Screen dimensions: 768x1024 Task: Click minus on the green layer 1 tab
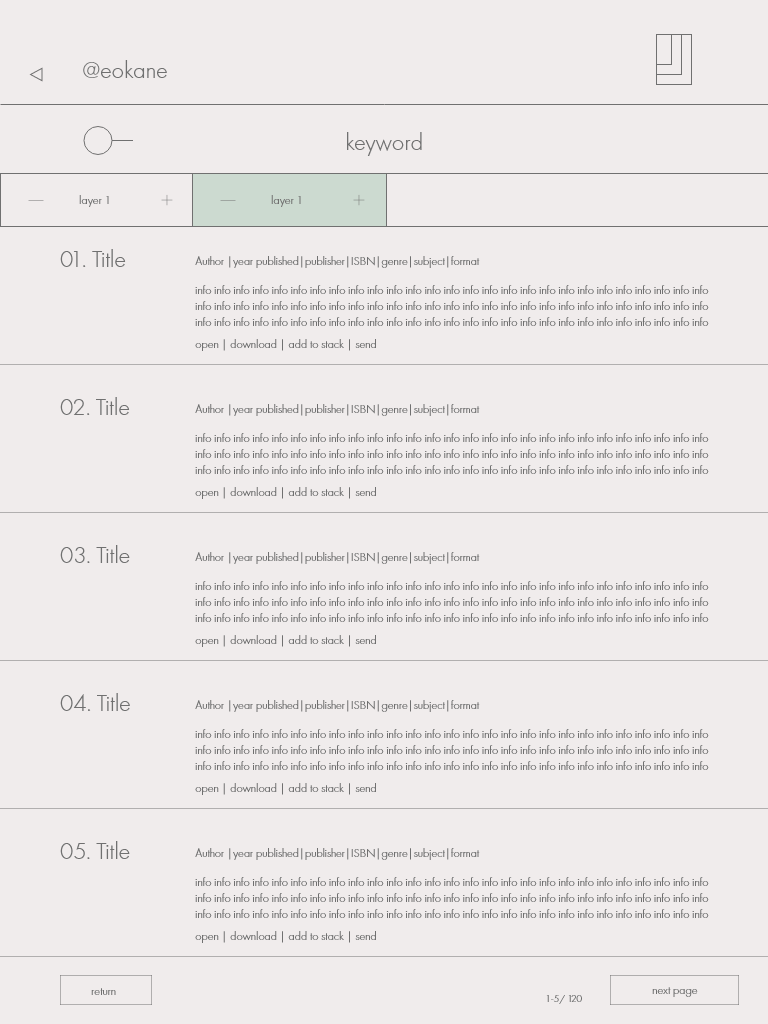[228, 200]
